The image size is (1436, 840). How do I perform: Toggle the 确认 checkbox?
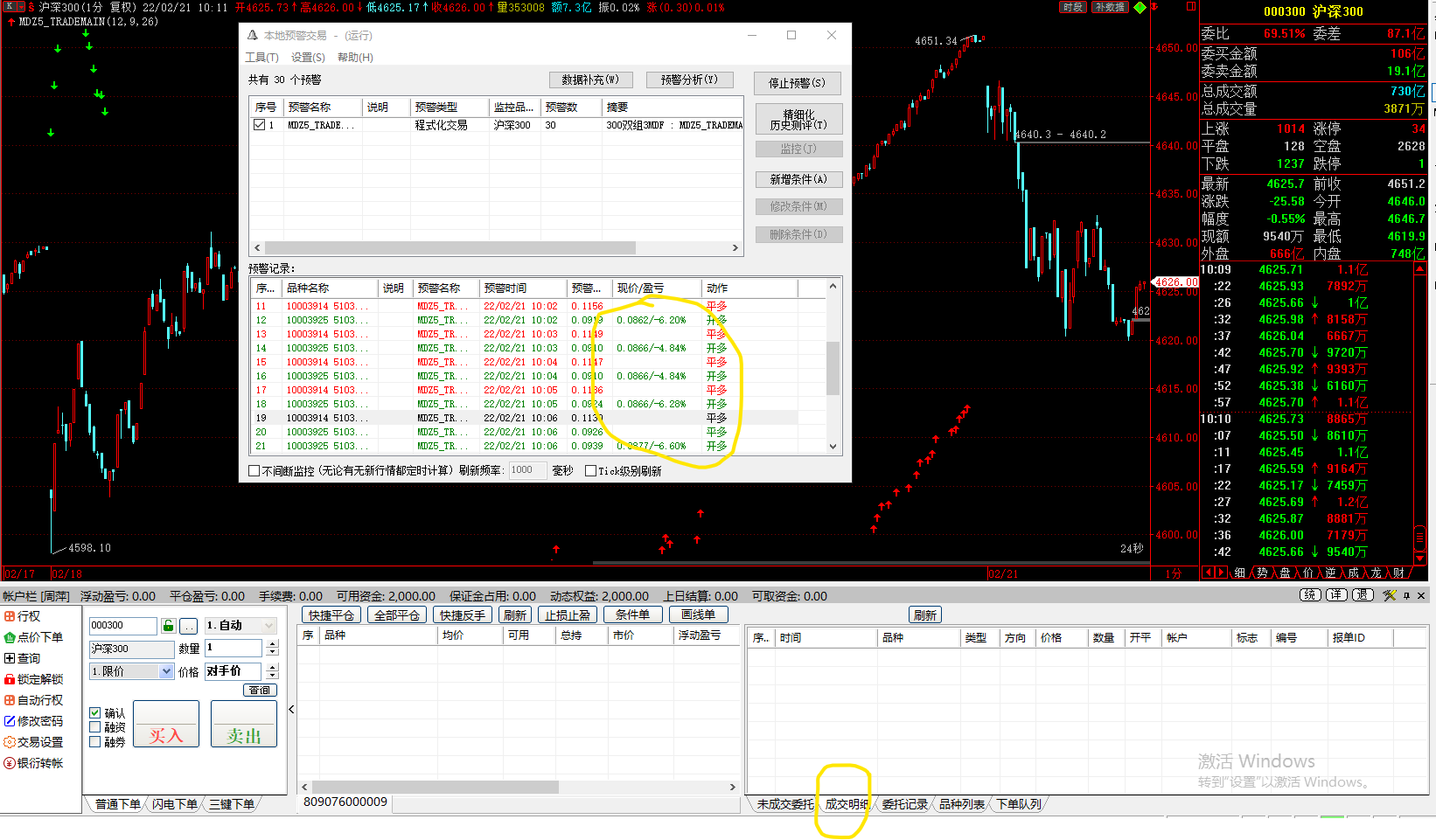[95, 713]
